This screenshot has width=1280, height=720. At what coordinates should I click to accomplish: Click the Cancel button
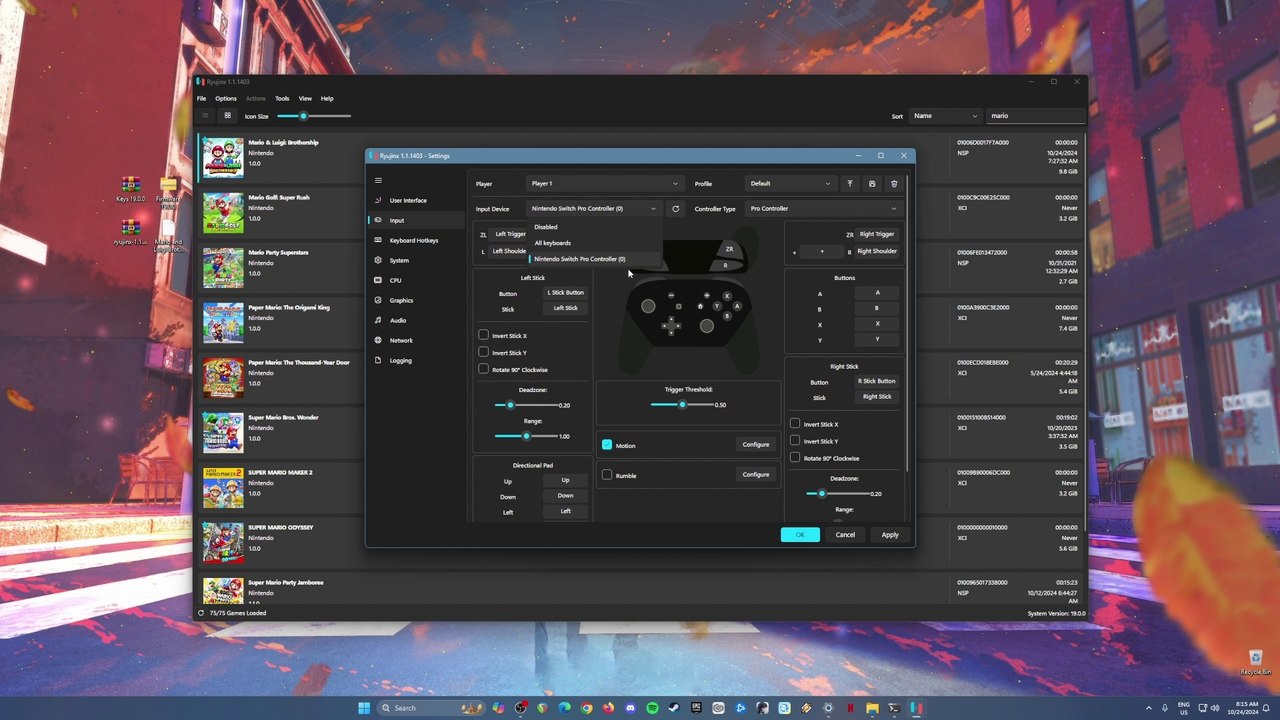(x=845, y=535)
